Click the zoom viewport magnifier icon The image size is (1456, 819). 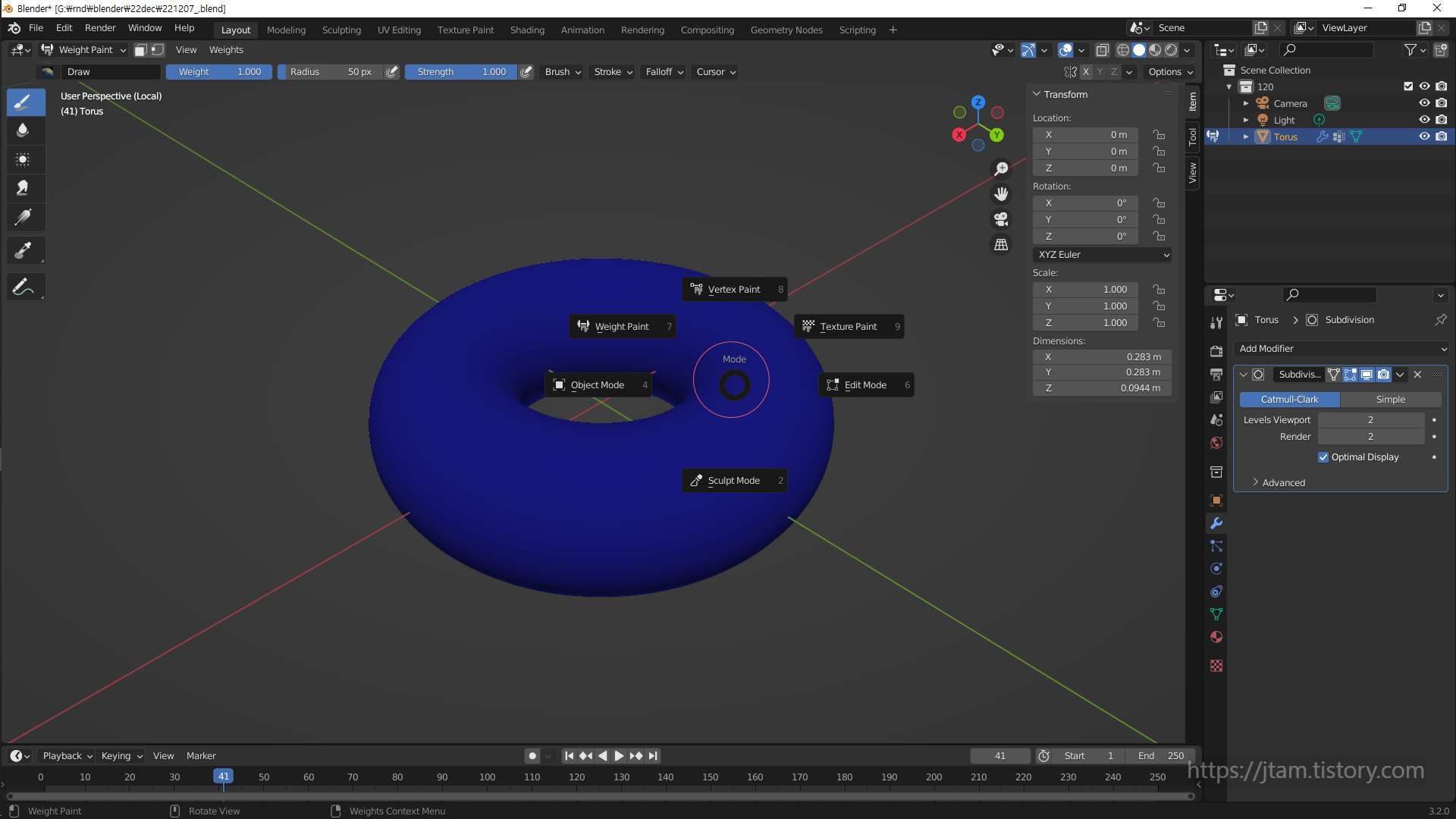1001,168
